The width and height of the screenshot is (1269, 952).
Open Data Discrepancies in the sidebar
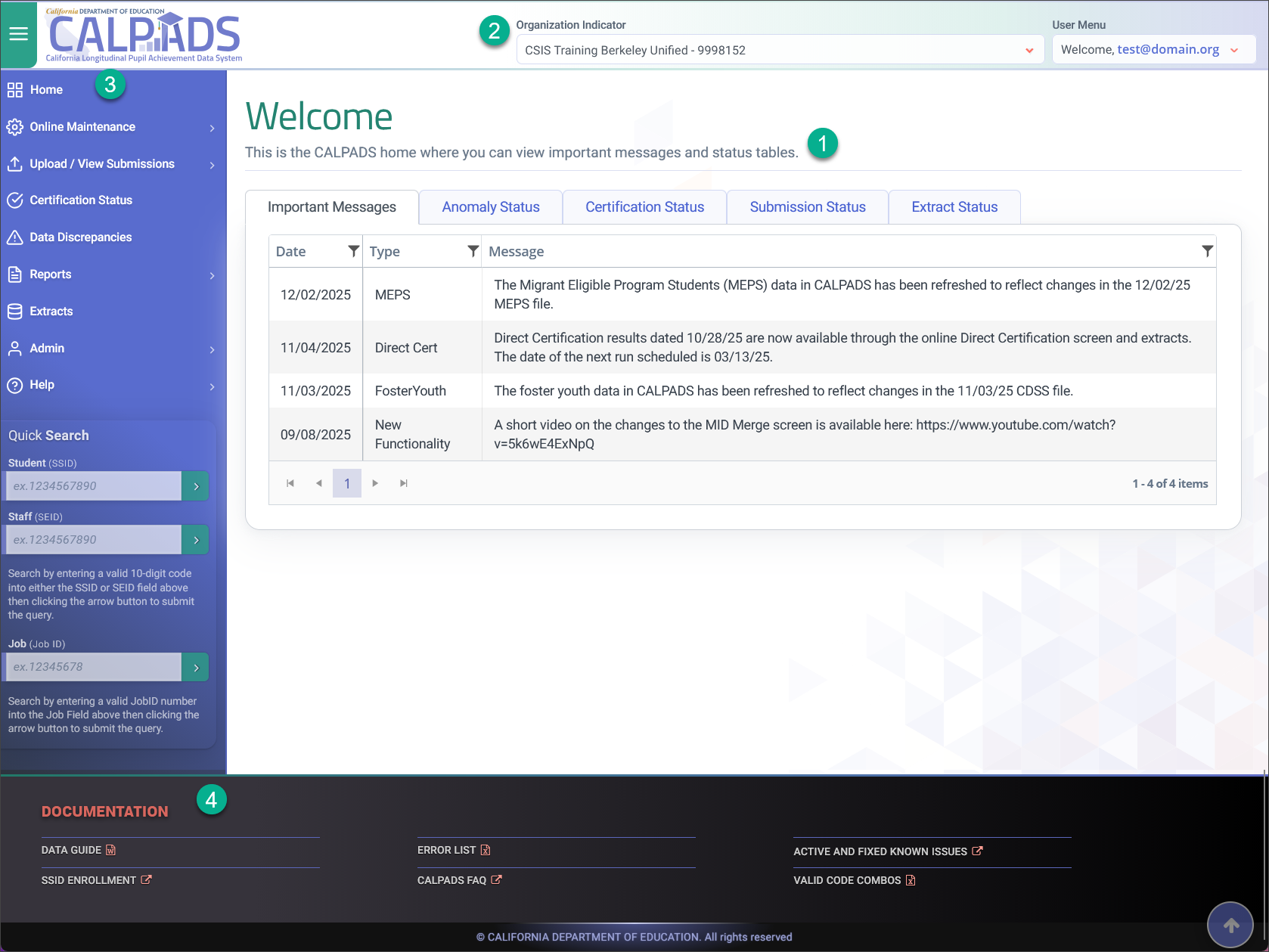[80, 237]
